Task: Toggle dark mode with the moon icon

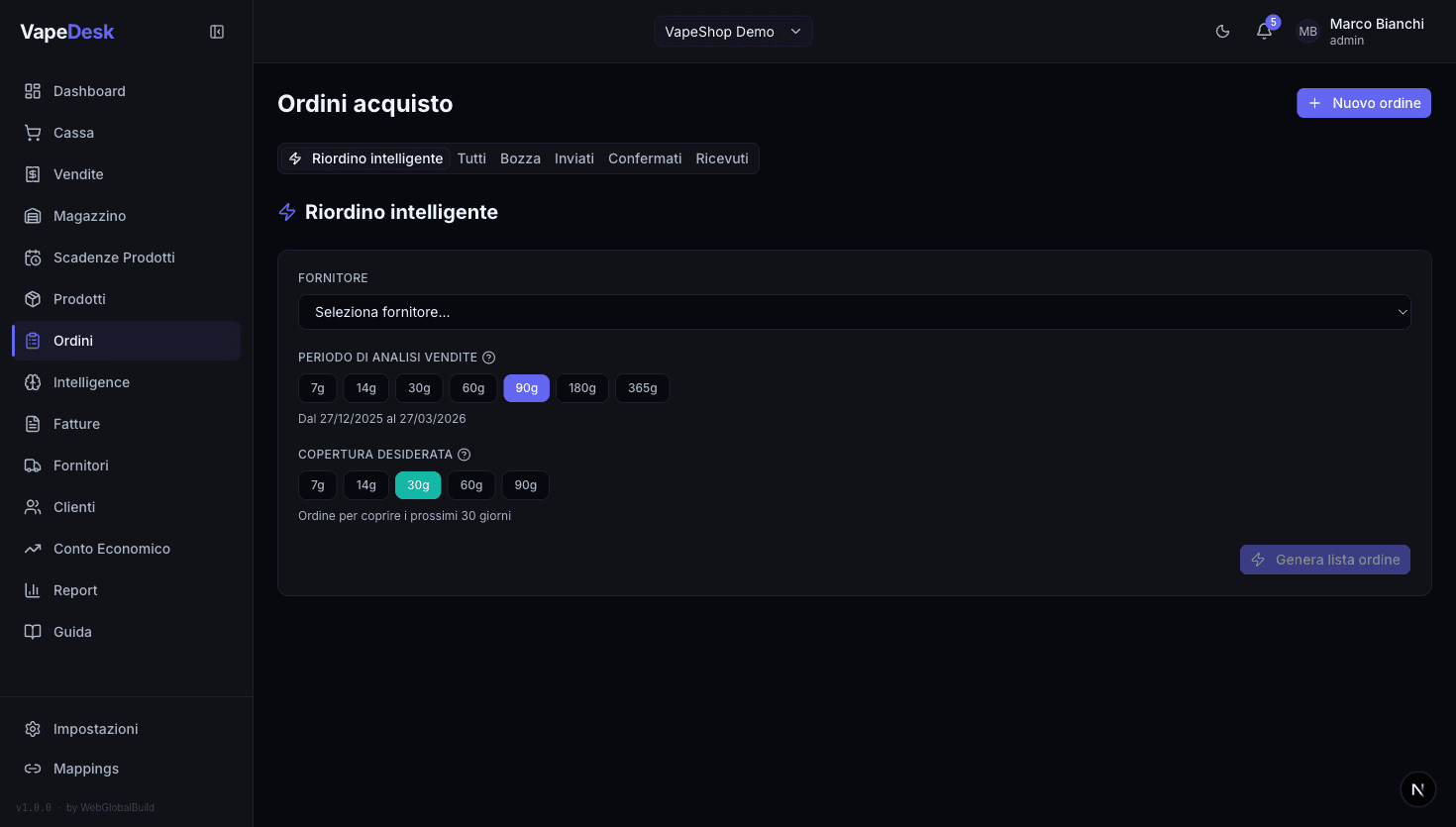Action: [1222, 32]
